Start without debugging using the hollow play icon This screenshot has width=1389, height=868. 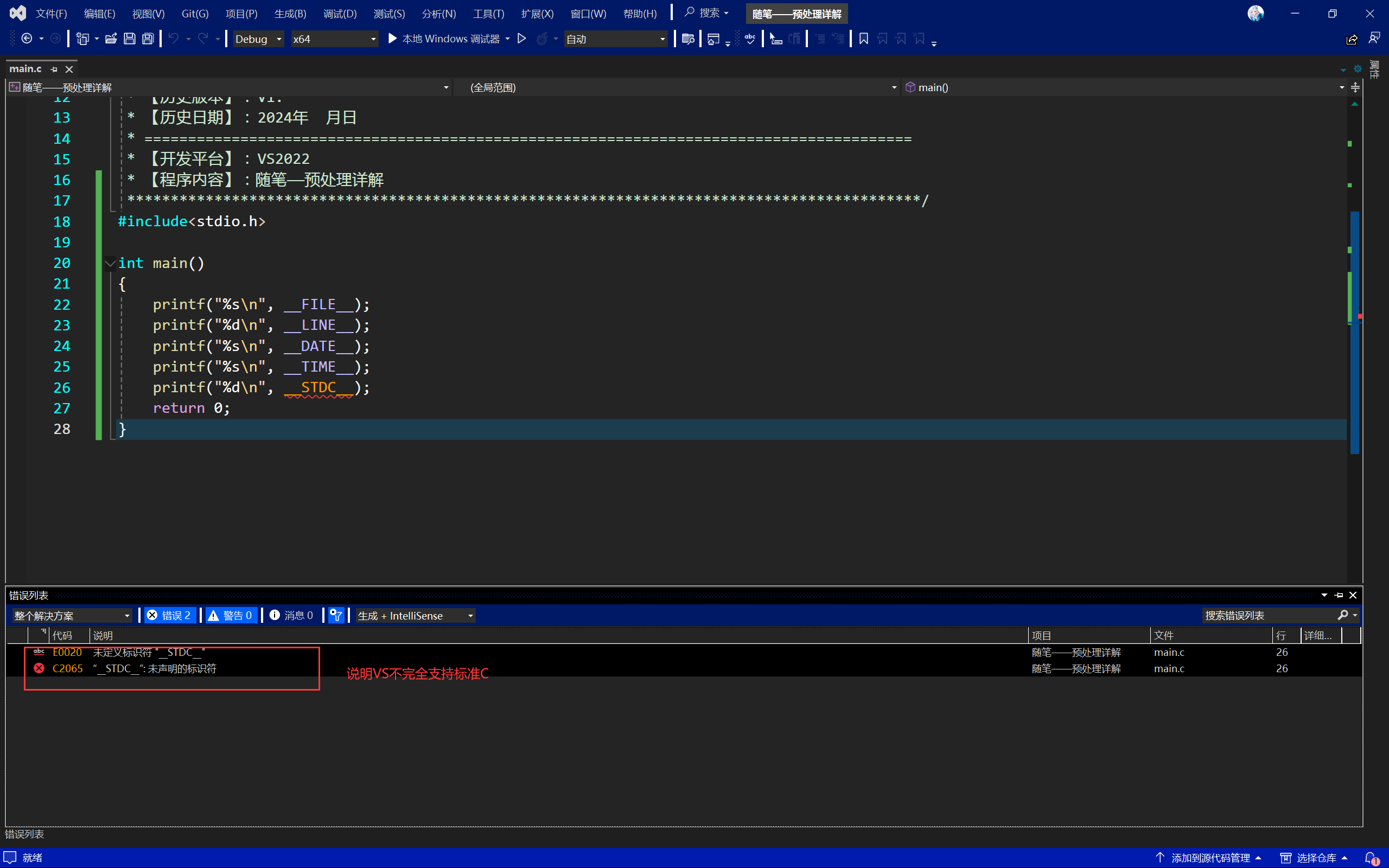point(522,39)
